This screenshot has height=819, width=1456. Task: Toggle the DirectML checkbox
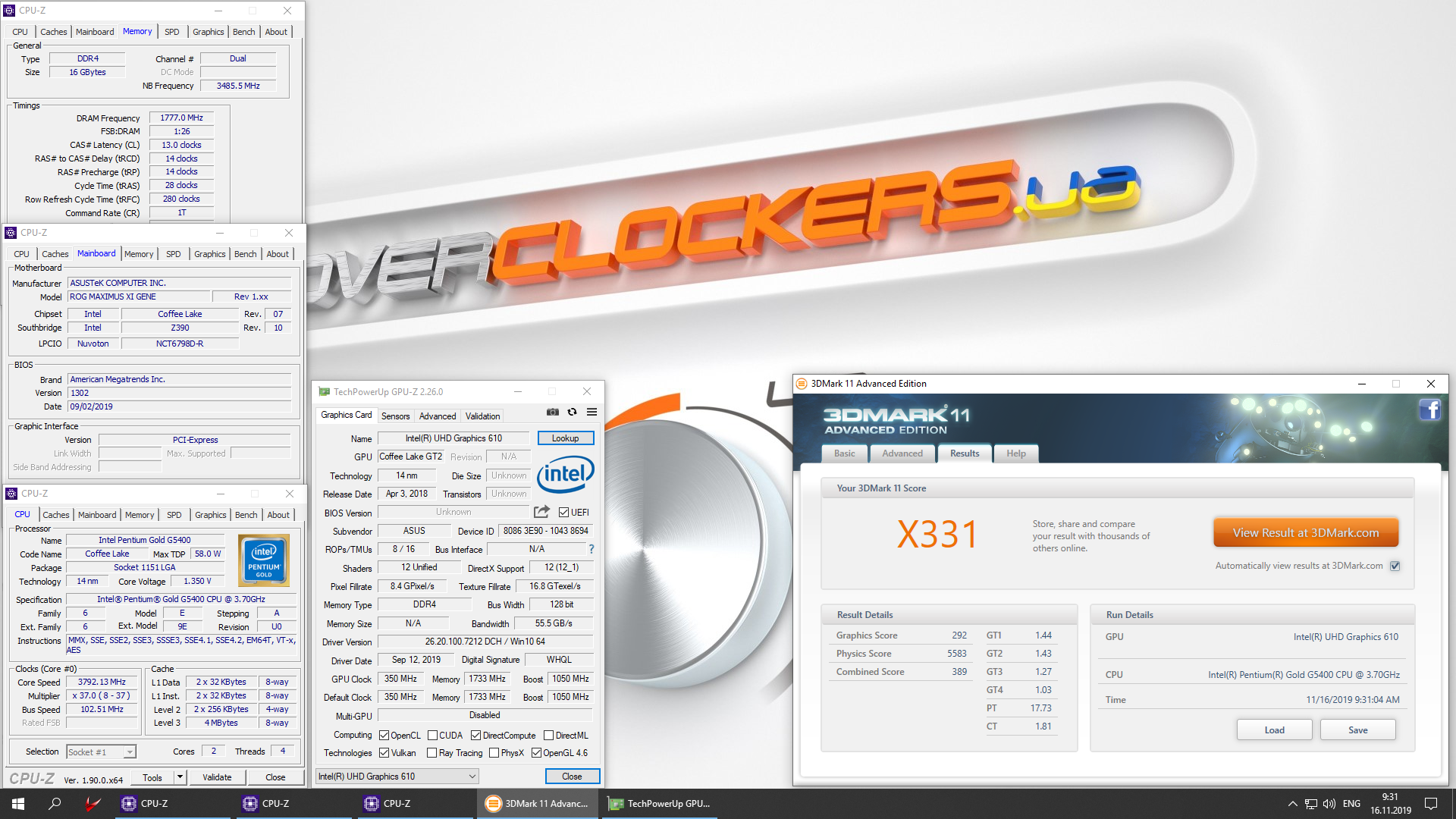pos(548,736)
